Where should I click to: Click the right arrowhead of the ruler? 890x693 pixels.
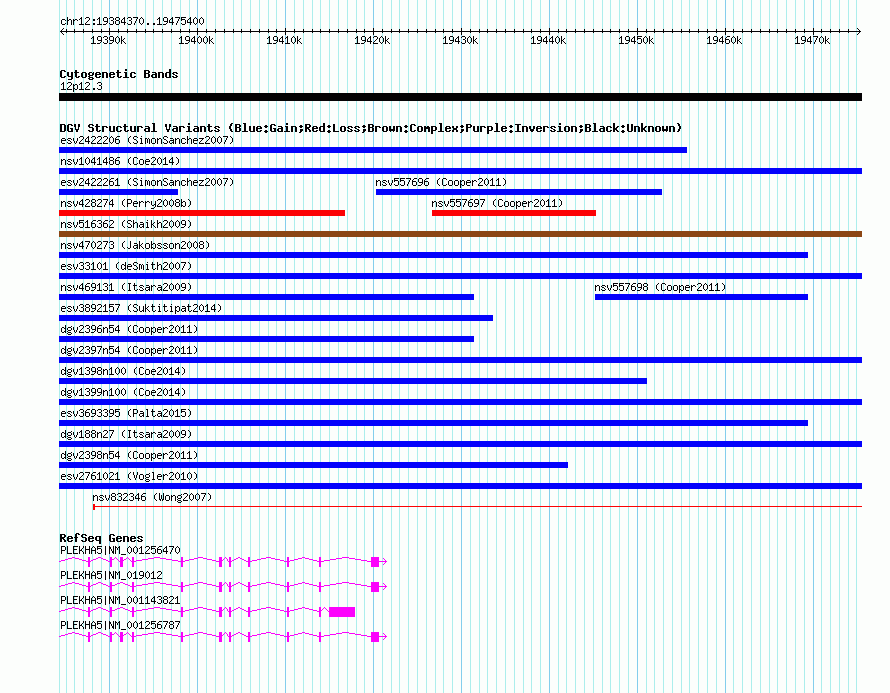coord(859,32)
